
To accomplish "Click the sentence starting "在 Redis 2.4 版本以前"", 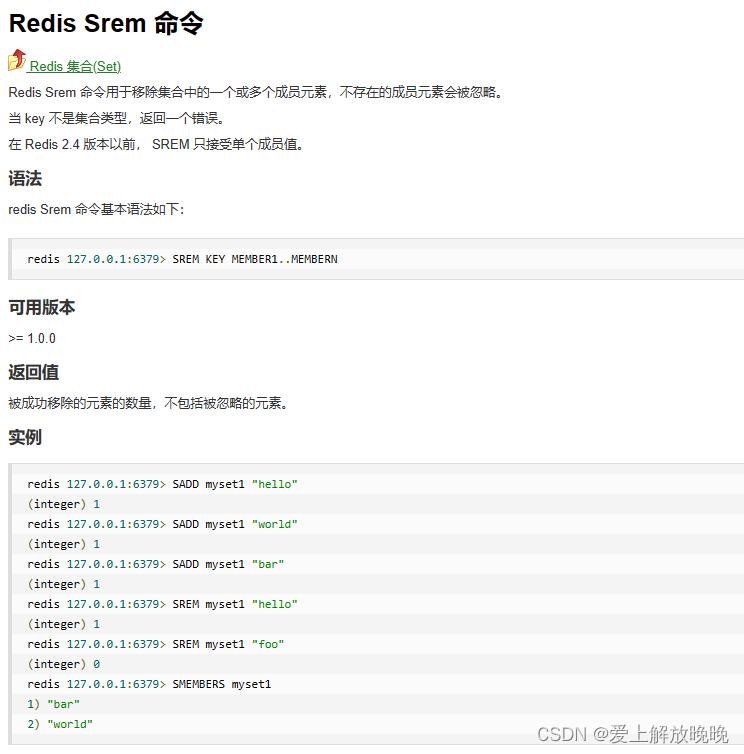I will 156,144.
